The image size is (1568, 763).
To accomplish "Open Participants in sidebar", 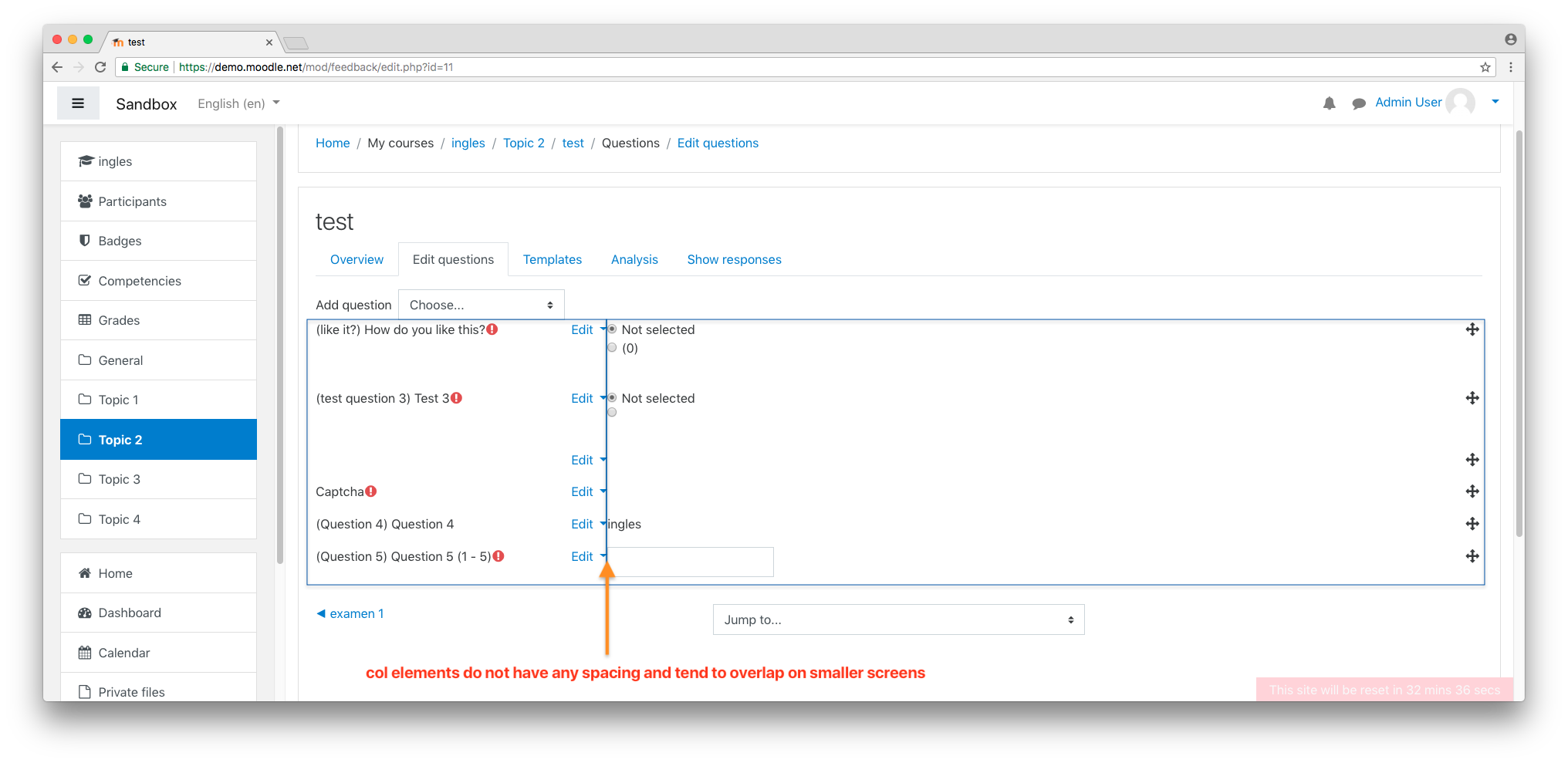I will point(158,201).
